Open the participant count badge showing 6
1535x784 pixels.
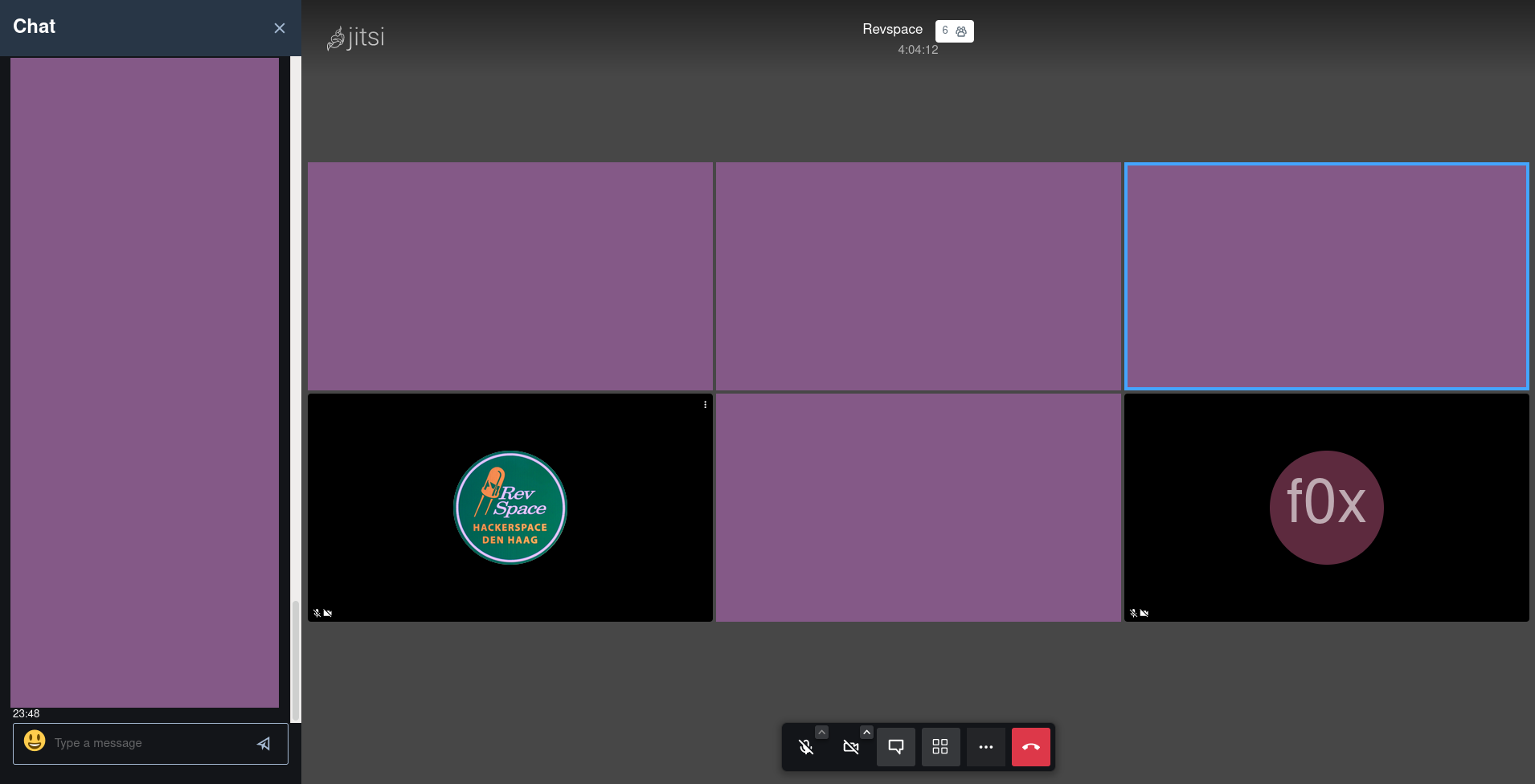tap(954, 31)
